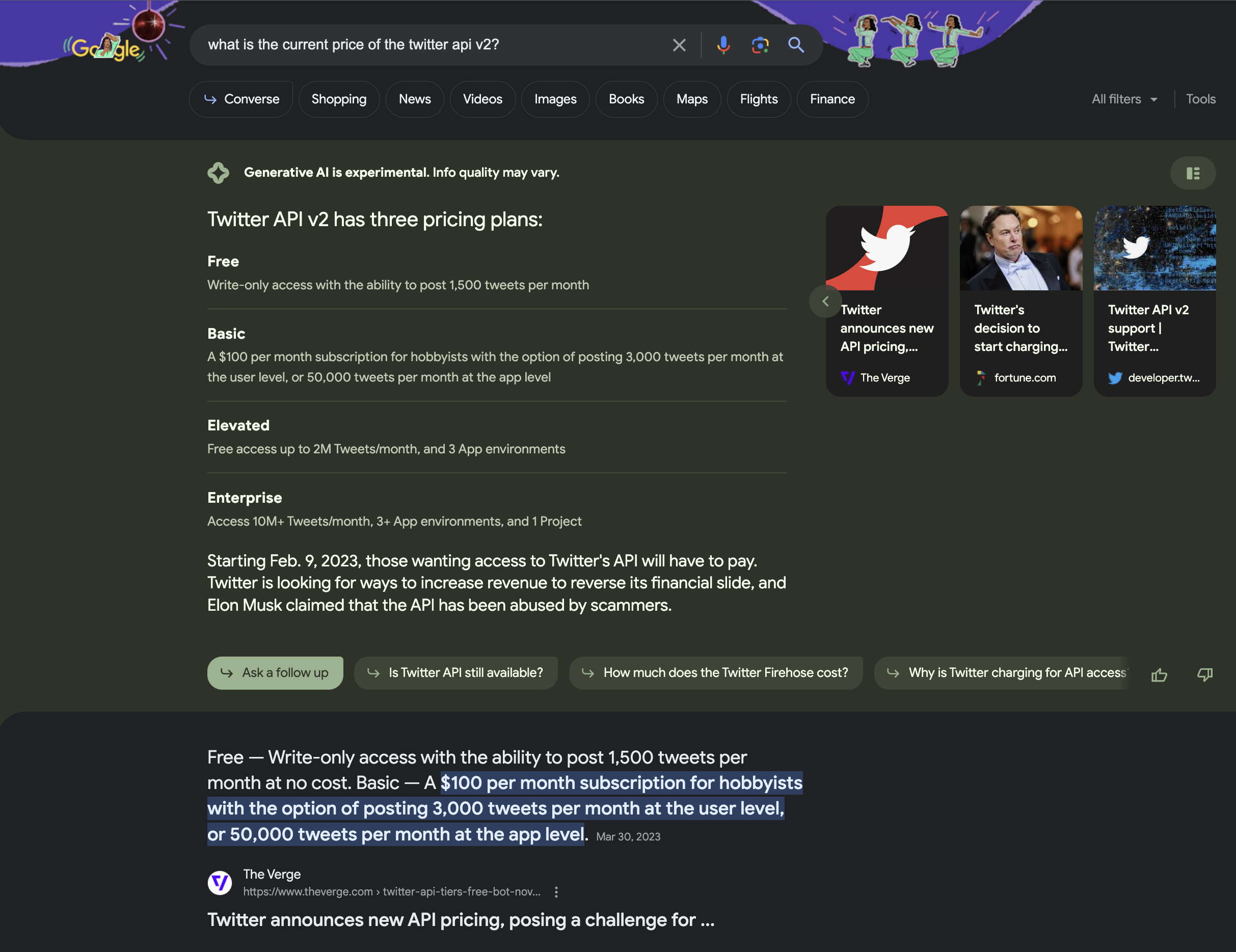Screen dimensions: 1236x952
Task: Click the News filter option
Action: coord(414,97)
